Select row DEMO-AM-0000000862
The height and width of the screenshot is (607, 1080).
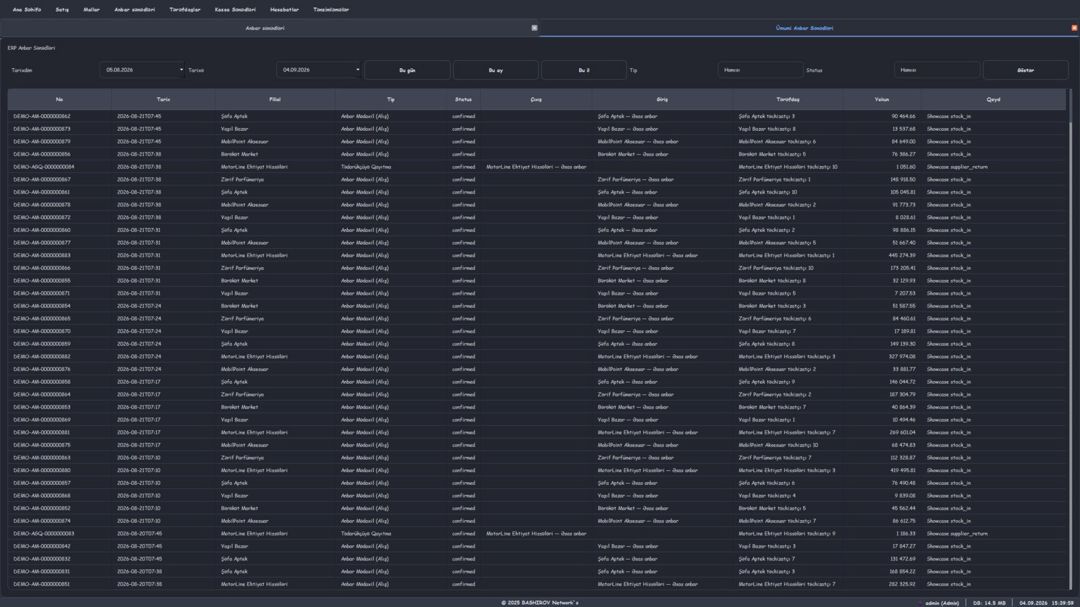point(537,116)
